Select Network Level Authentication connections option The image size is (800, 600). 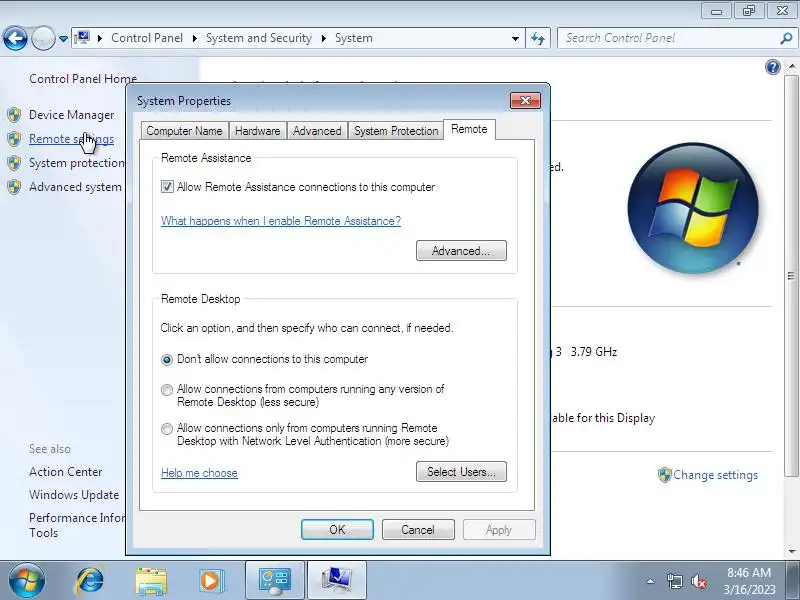pyautogui.click(x=167, y=429)
